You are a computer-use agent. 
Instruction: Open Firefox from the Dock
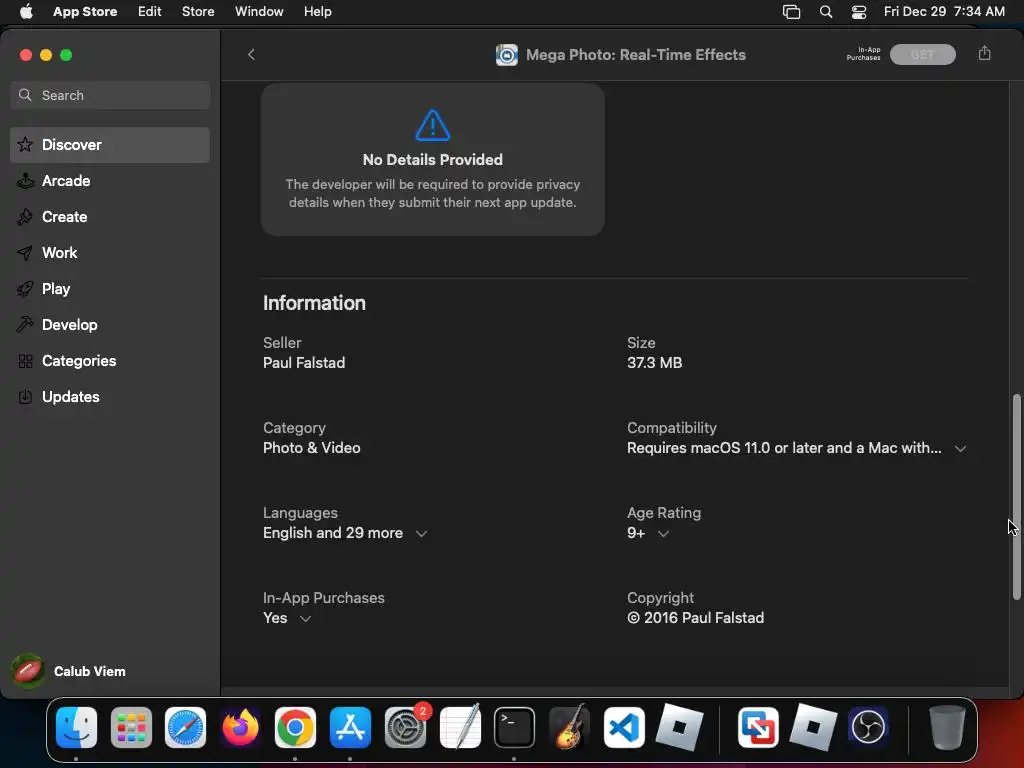[x=240, y=728]
